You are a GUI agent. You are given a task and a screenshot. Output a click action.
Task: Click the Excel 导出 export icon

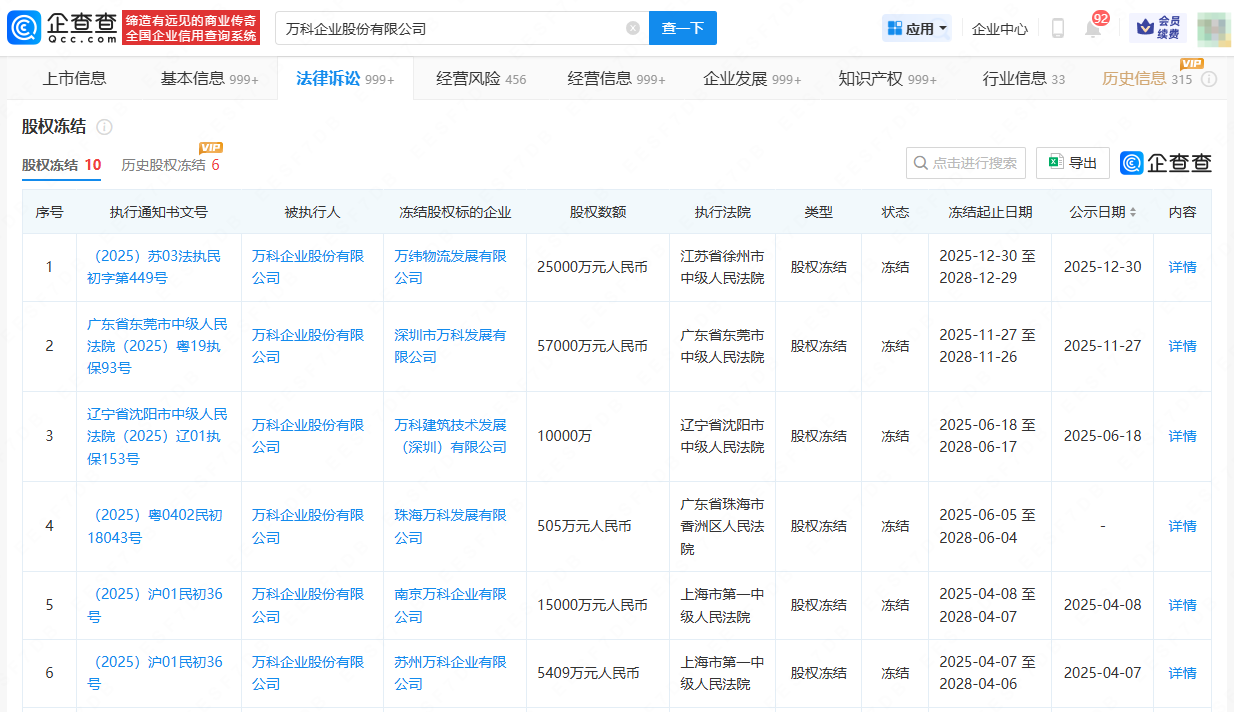coord(1072,163)
